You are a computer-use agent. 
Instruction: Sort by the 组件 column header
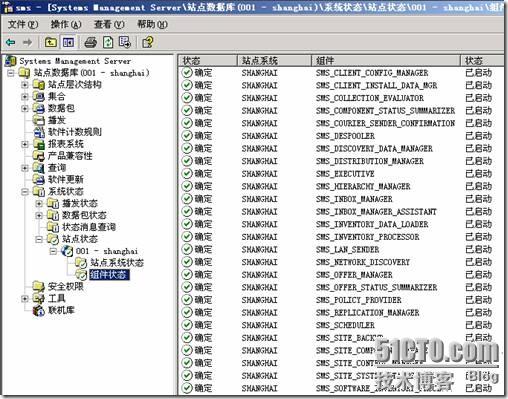[x=386, y=61]
